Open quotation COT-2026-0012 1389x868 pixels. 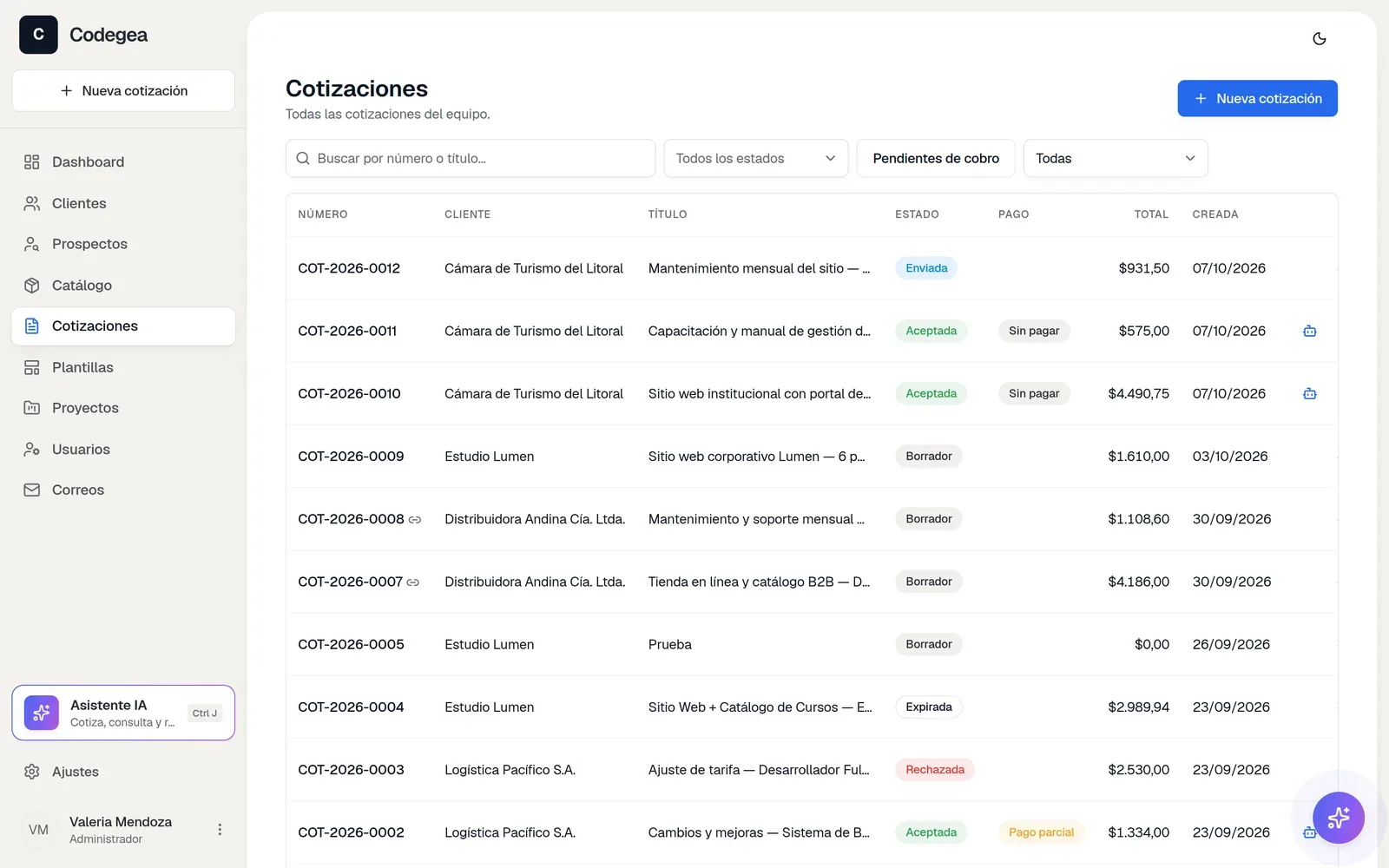coord(349,268)
